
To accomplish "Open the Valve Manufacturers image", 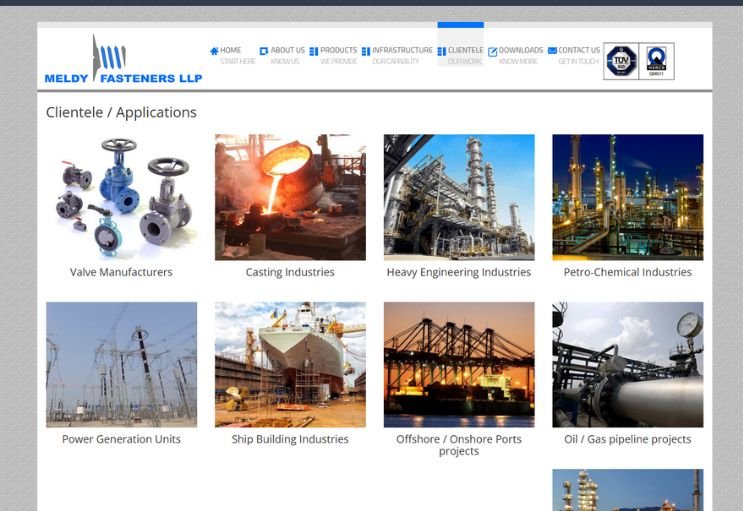I will tap(121, 197).
